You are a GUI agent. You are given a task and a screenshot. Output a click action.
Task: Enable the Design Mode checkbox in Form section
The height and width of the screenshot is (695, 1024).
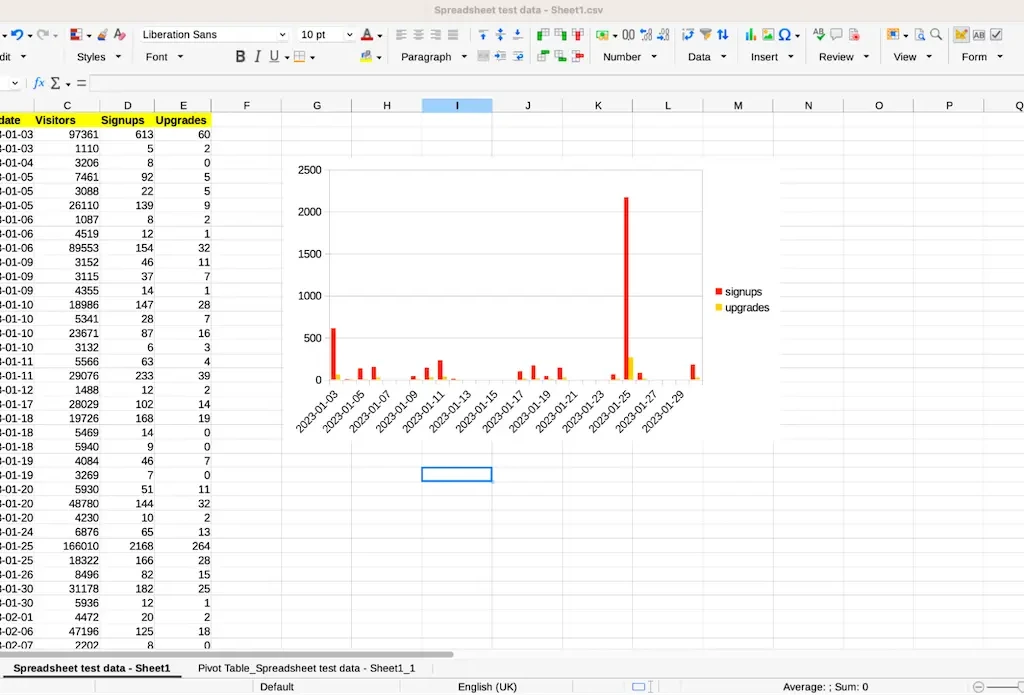pyautogui.click(x=995, y=36)
